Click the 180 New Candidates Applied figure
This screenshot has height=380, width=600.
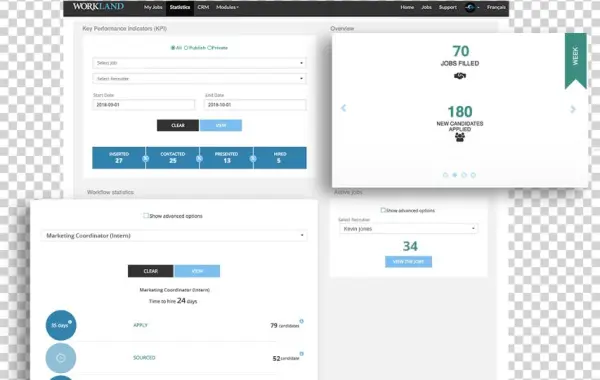point(460,112)
